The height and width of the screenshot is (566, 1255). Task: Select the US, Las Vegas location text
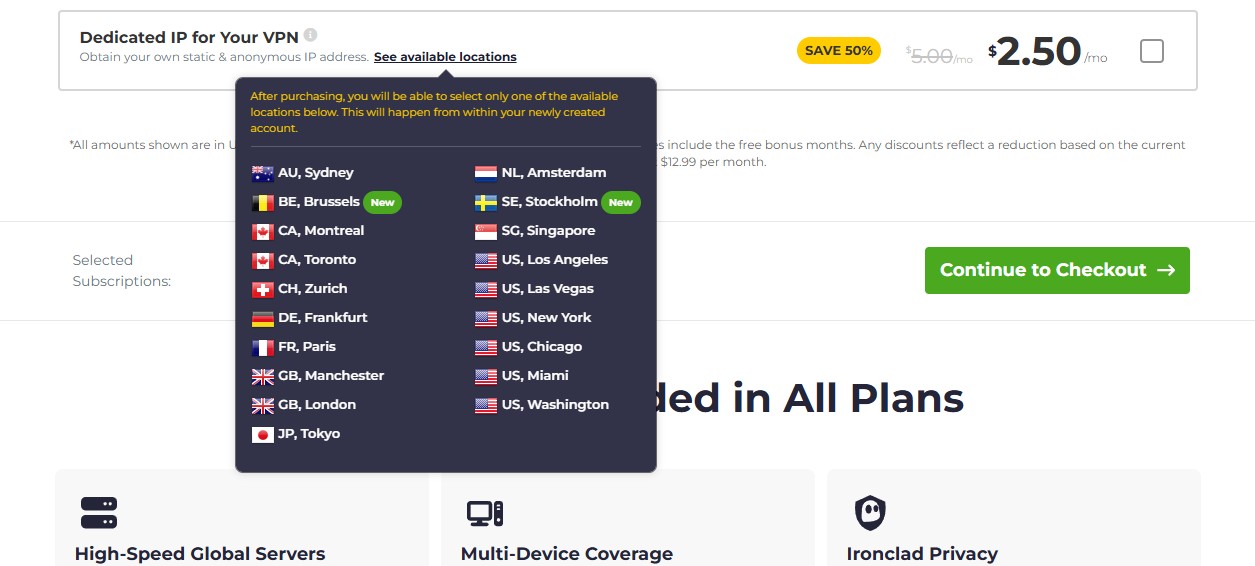tap(548, 289)
